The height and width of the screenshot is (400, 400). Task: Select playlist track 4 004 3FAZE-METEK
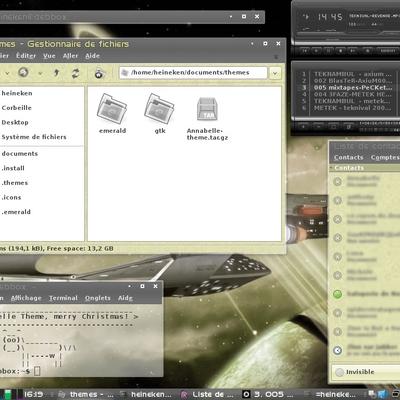click(353, 94)
